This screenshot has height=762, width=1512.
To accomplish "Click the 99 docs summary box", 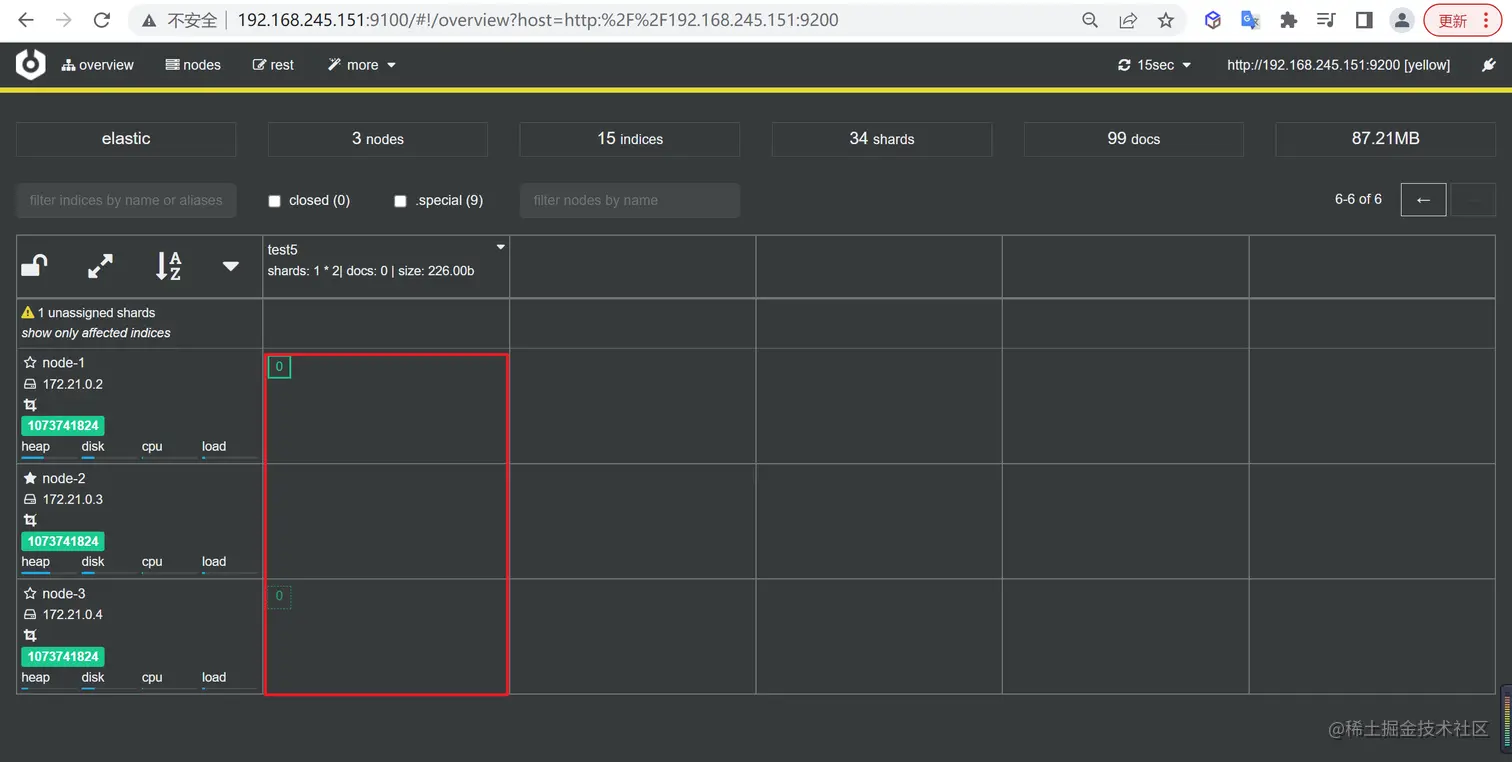I will pyautogui.click(x=1134, y=139).
